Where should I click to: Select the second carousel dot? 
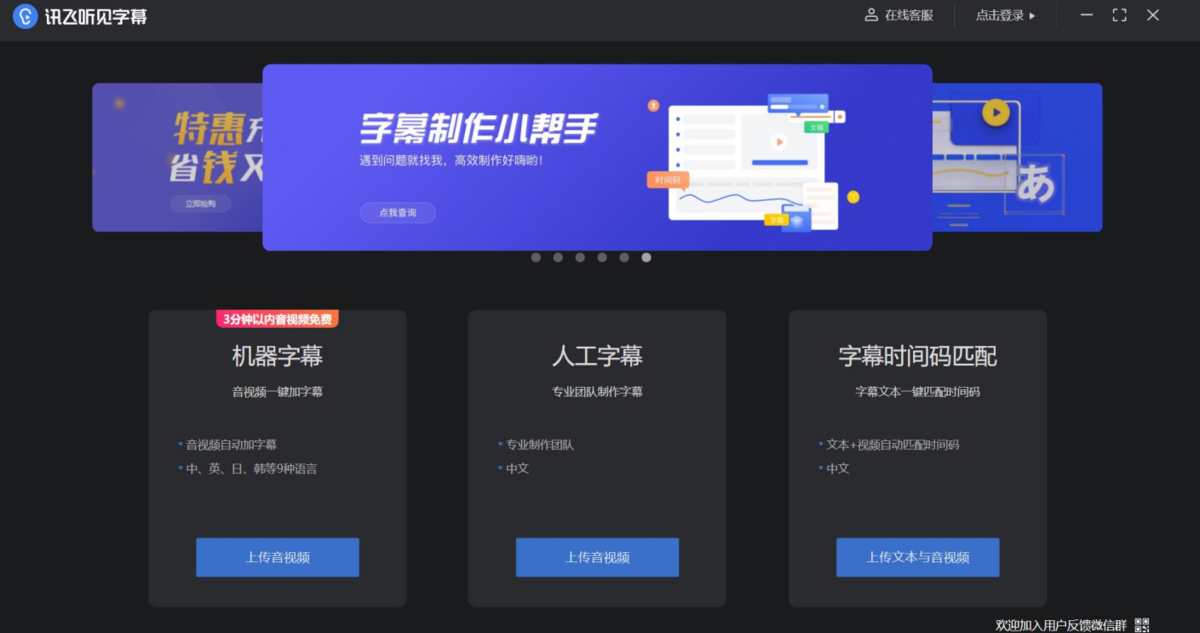click(x=558, y=258)
